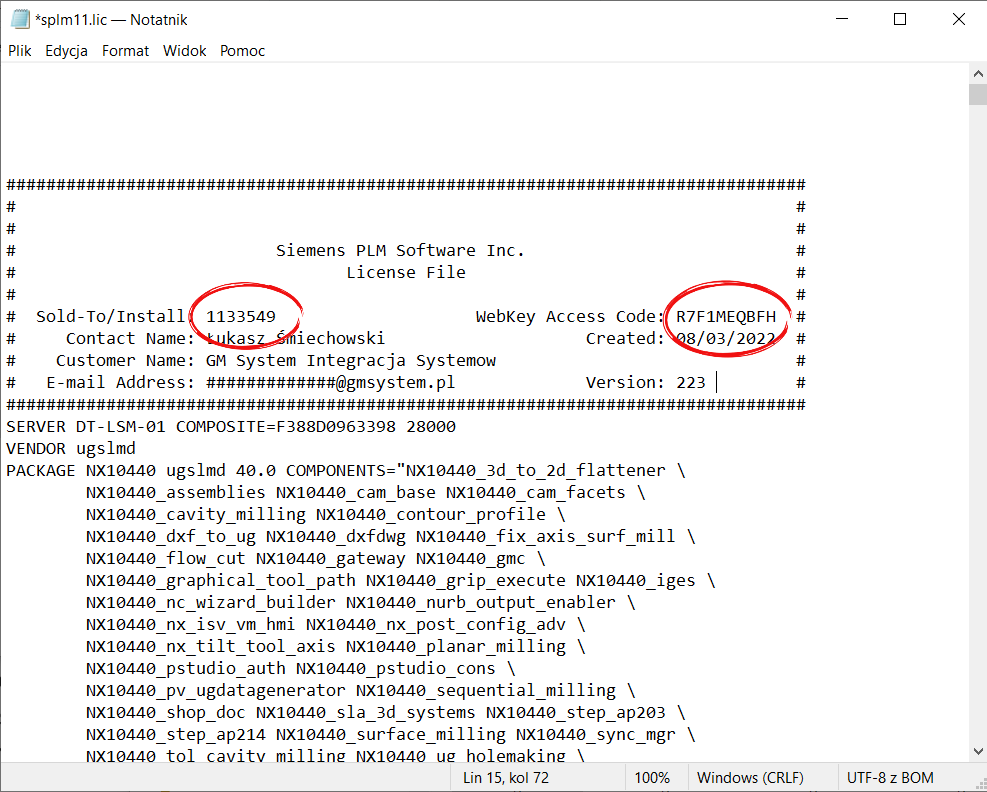987x792 pixels.
Task: Click the vertical scrollbar thumb
Action: point(978,94)
